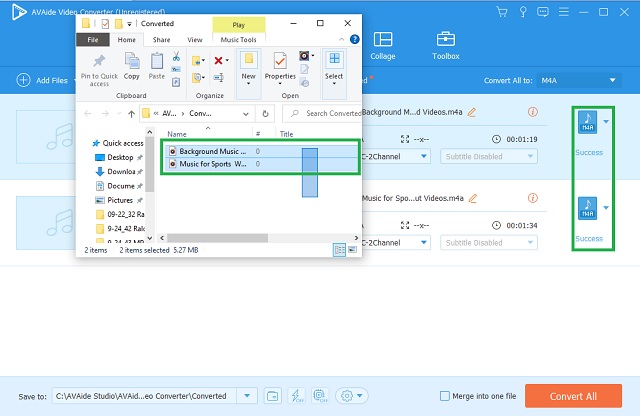This screenshot has width=640, height=416.
Task: Click the second file's music thumbnail
Action: tap(46, 223)
